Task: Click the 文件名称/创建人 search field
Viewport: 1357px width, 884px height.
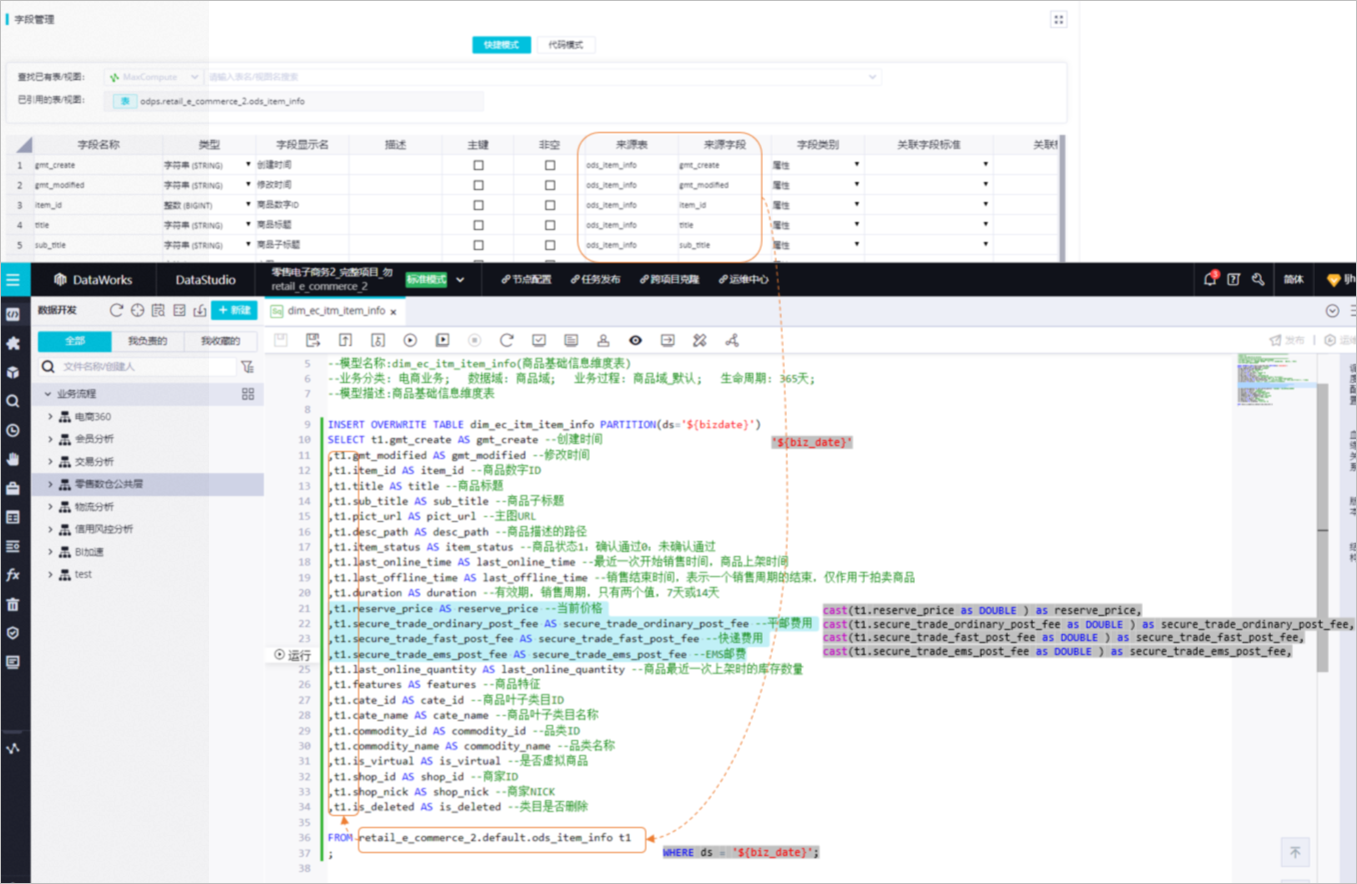Action: [137, 367]
